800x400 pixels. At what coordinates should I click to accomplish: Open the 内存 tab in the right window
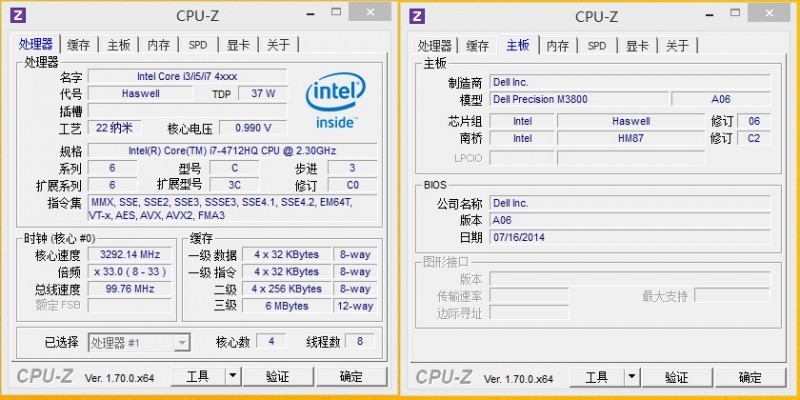click(558, 45)
